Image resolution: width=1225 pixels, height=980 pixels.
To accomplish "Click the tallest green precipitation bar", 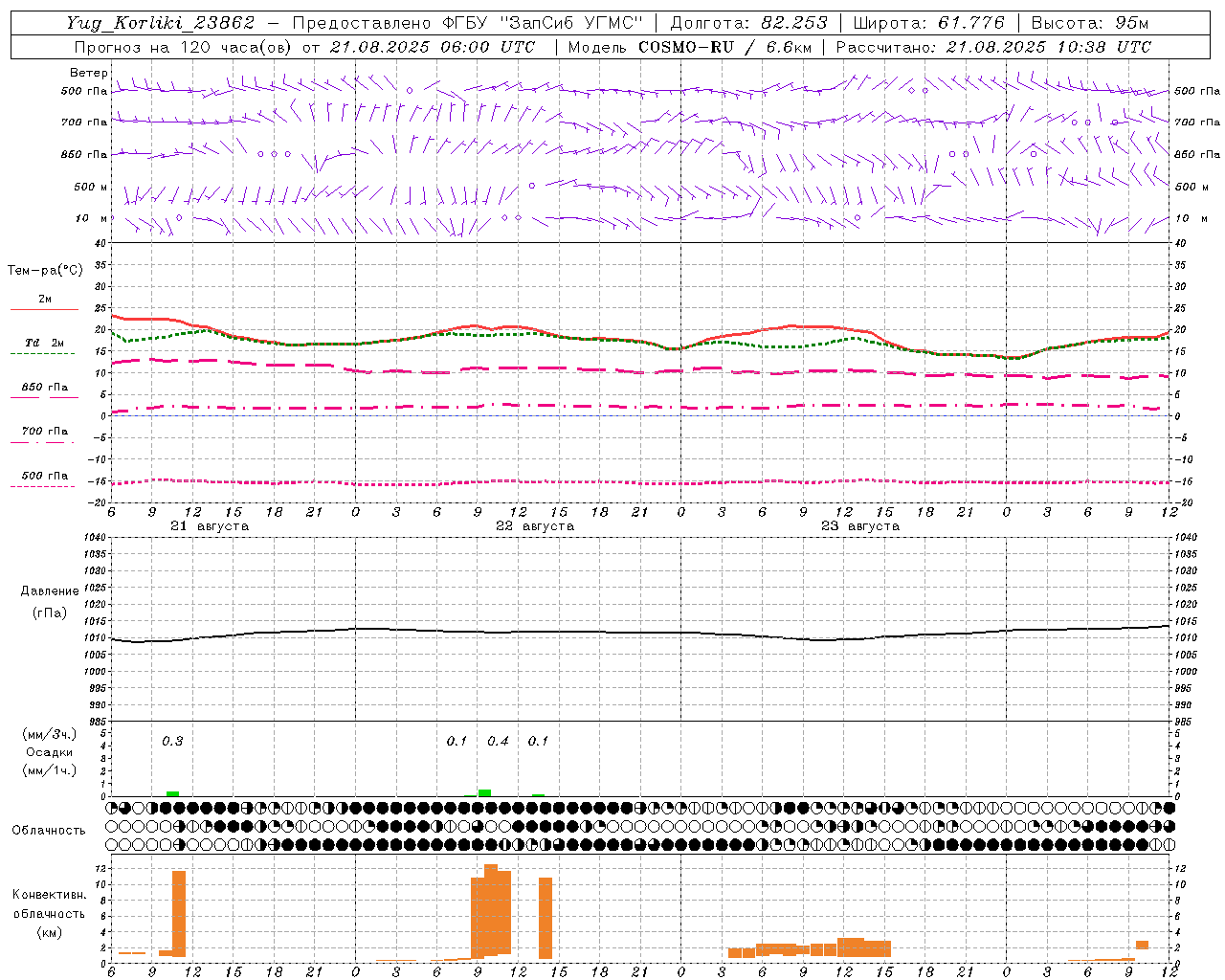I will pos(485,792).
